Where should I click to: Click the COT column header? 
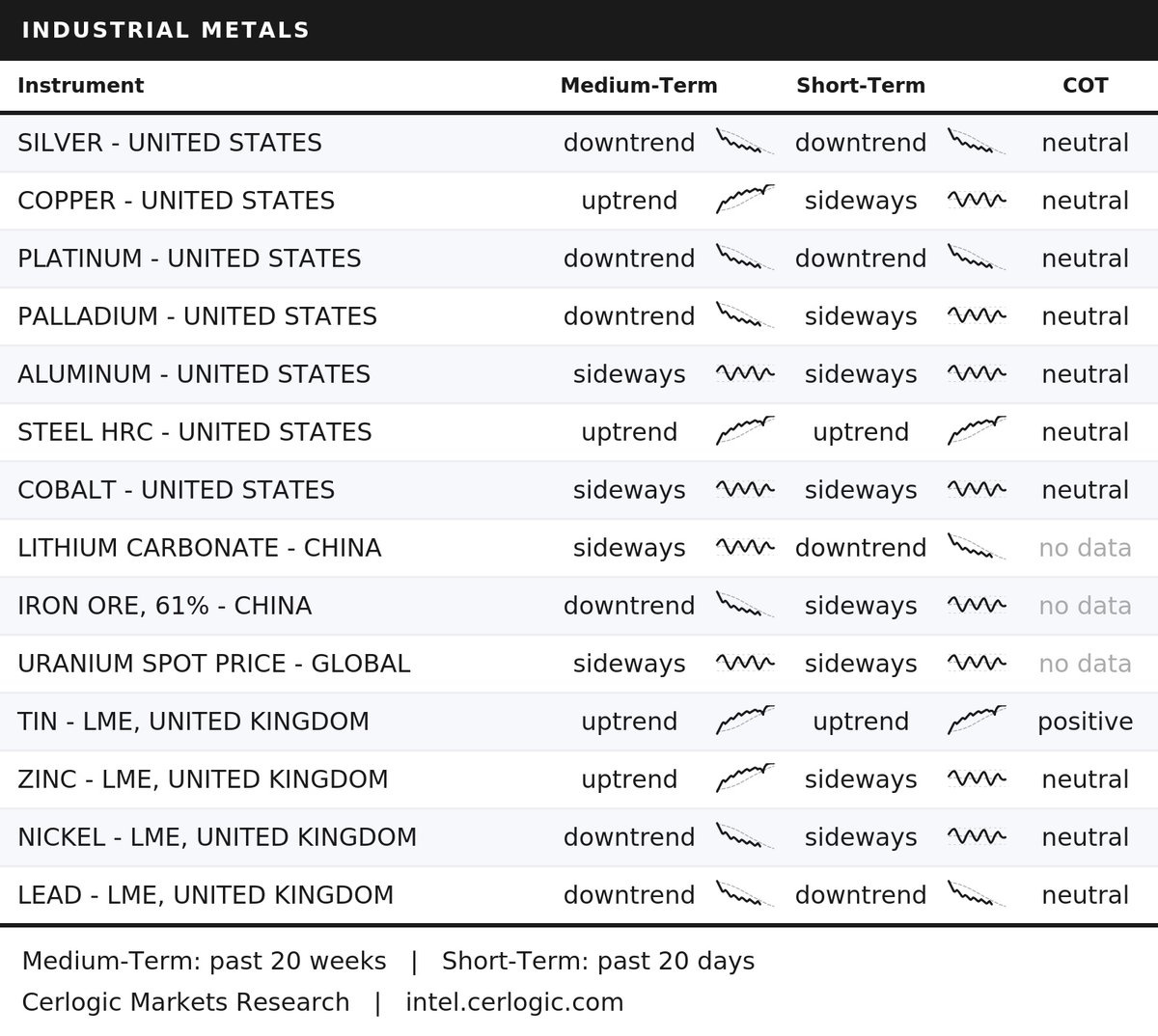tap(1085, 85)
